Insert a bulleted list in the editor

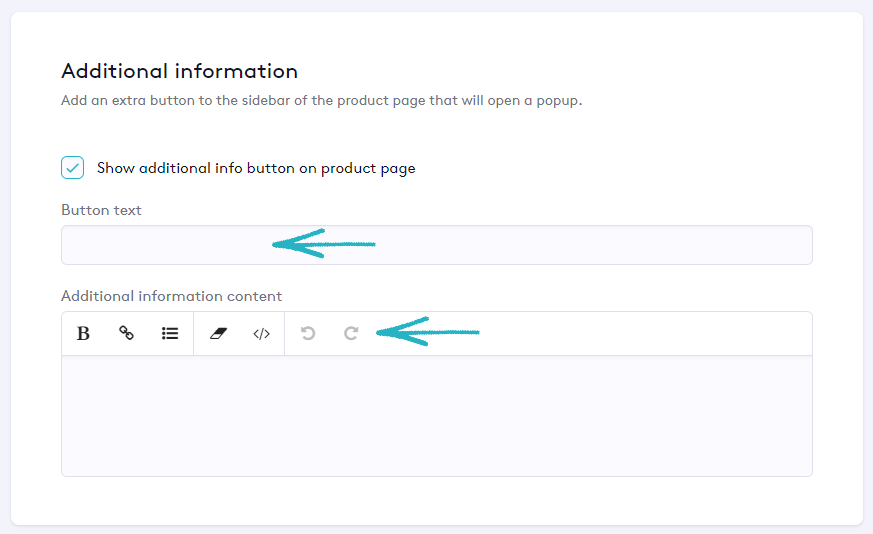tap(170, 334)
